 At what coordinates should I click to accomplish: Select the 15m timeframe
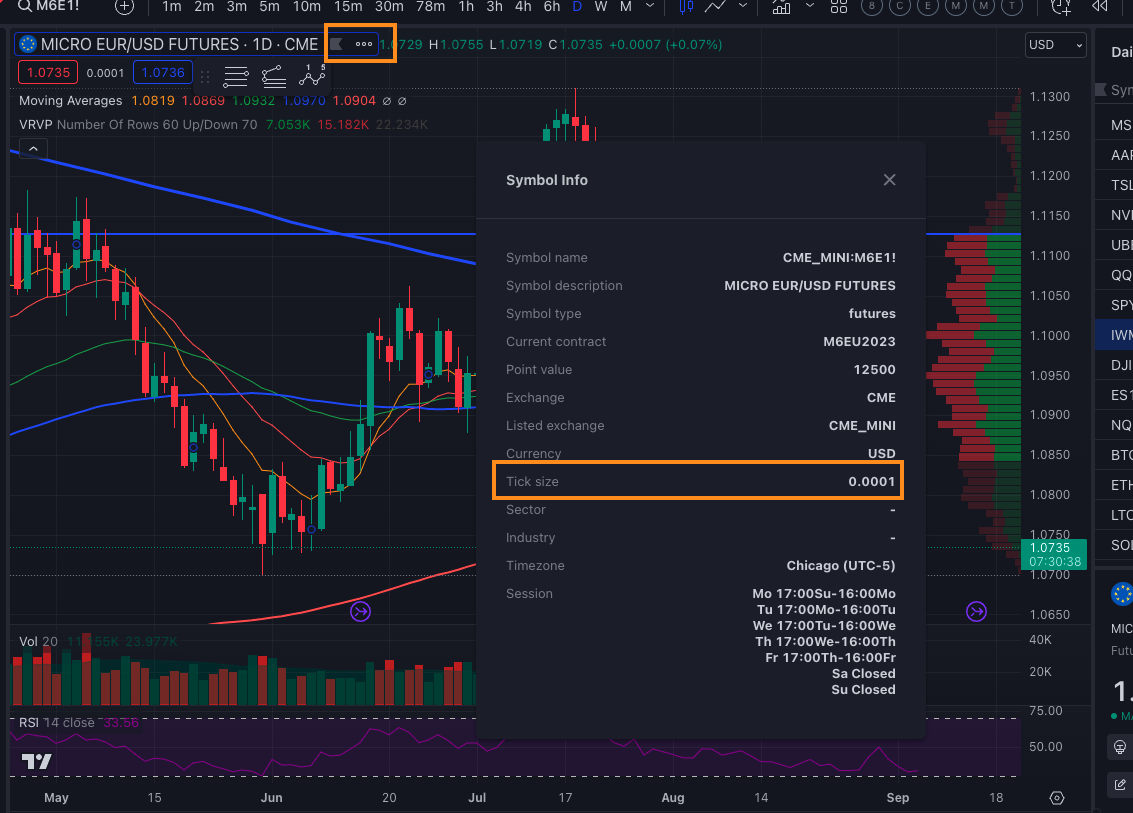347,7
